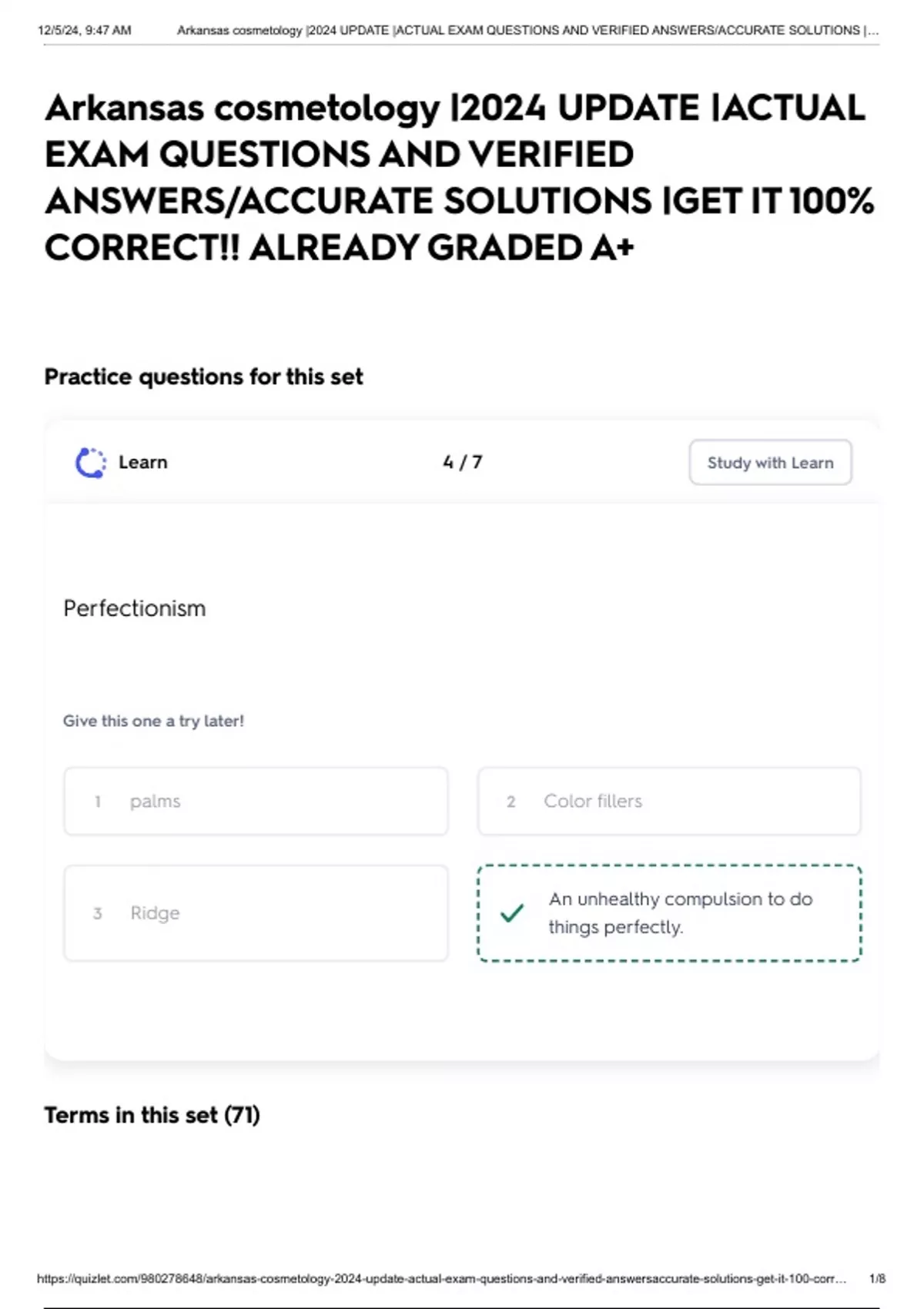Click the Learn spinner logo icon
Screen dimensions: 924x1309
click(91, 463)
